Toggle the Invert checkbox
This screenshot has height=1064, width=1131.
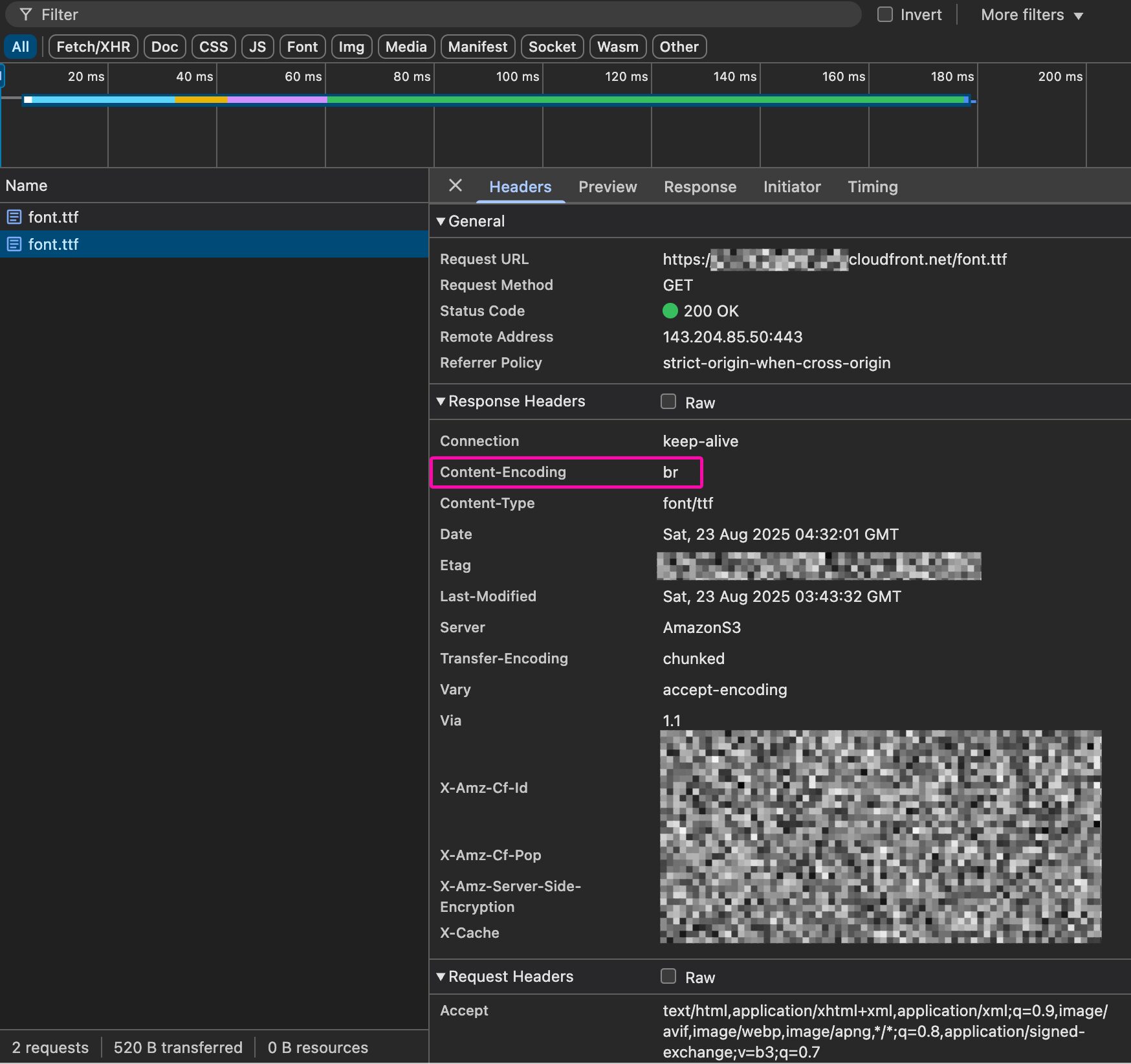point(884,14)
